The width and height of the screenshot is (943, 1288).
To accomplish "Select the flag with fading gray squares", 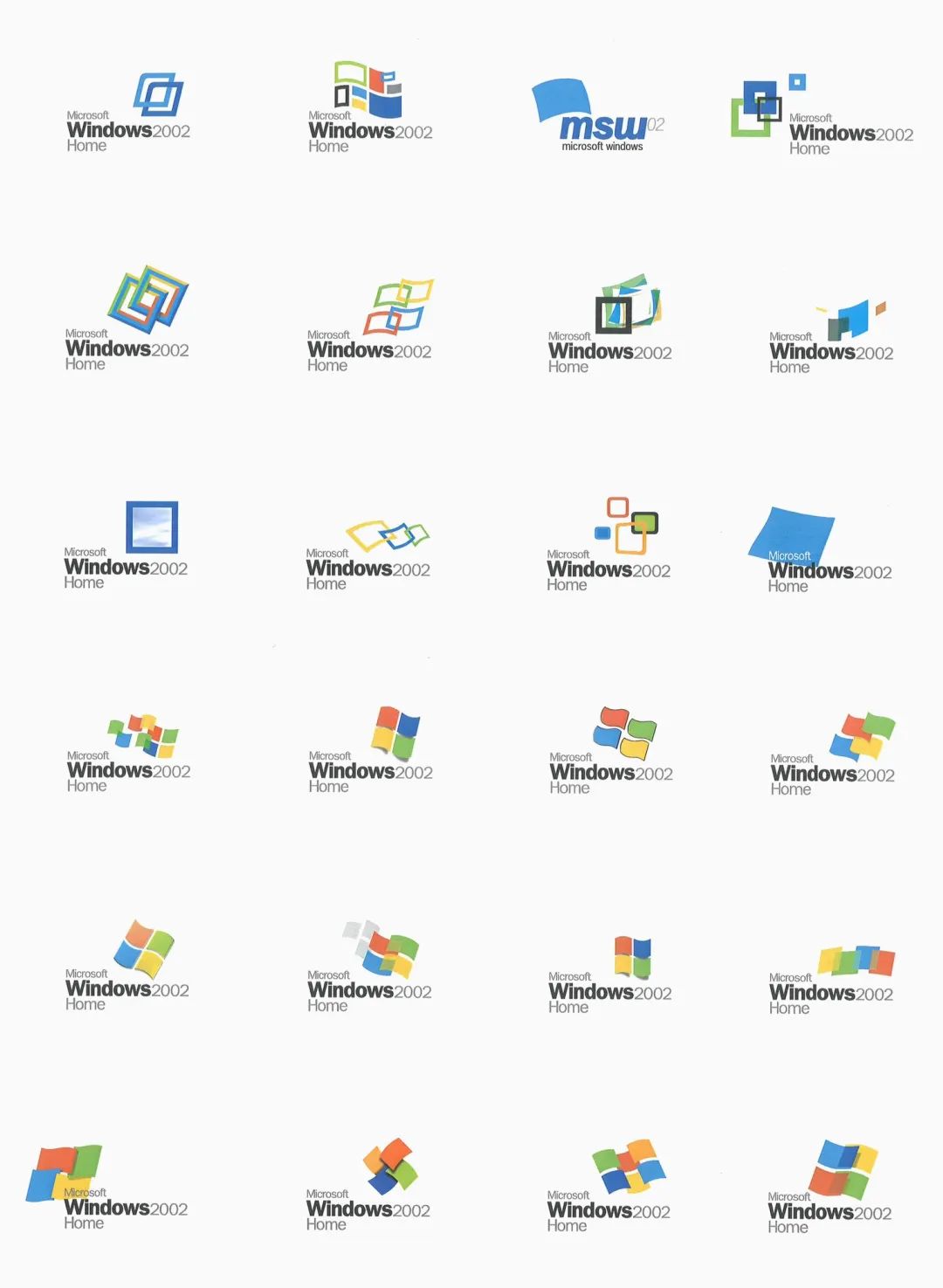I will pyautogui.click(x=381, y=949).
